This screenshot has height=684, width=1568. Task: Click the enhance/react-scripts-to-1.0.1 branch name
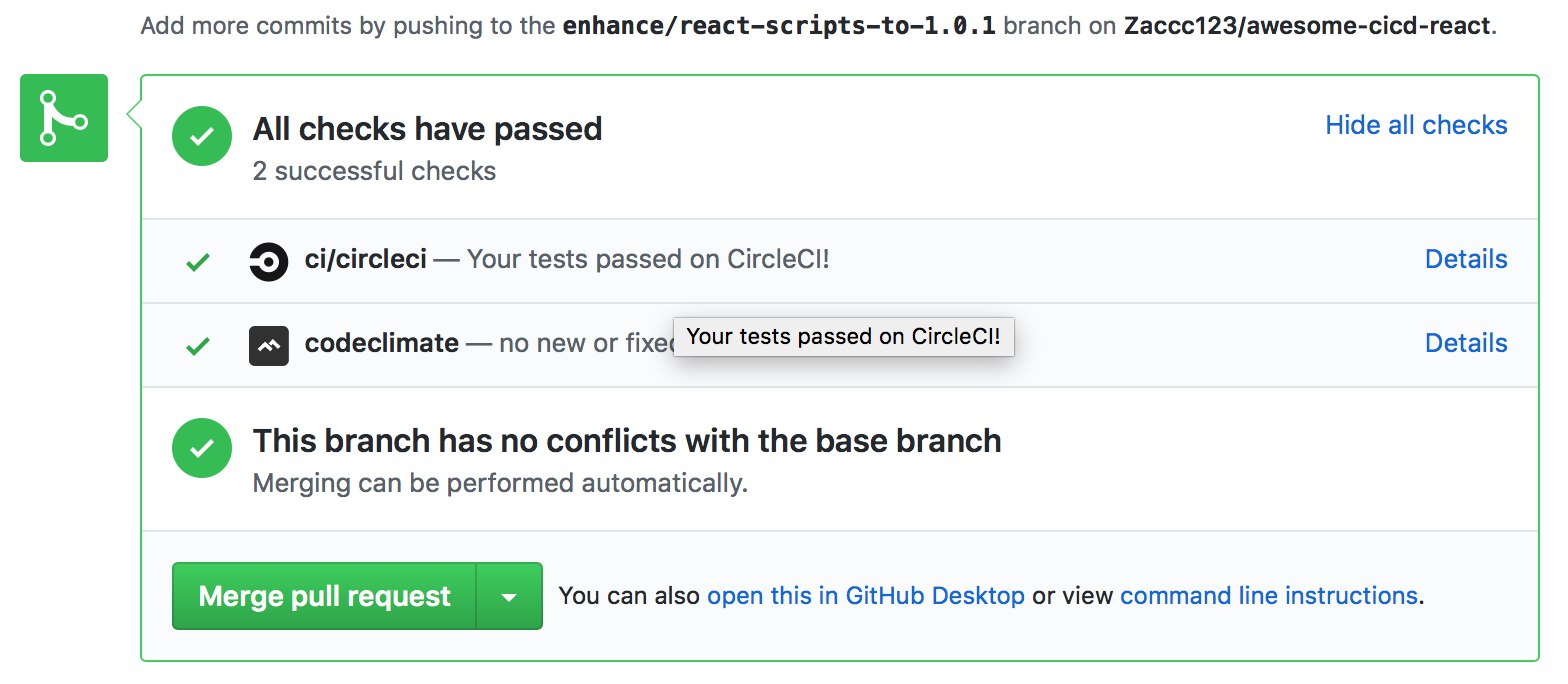click(780, 26)
